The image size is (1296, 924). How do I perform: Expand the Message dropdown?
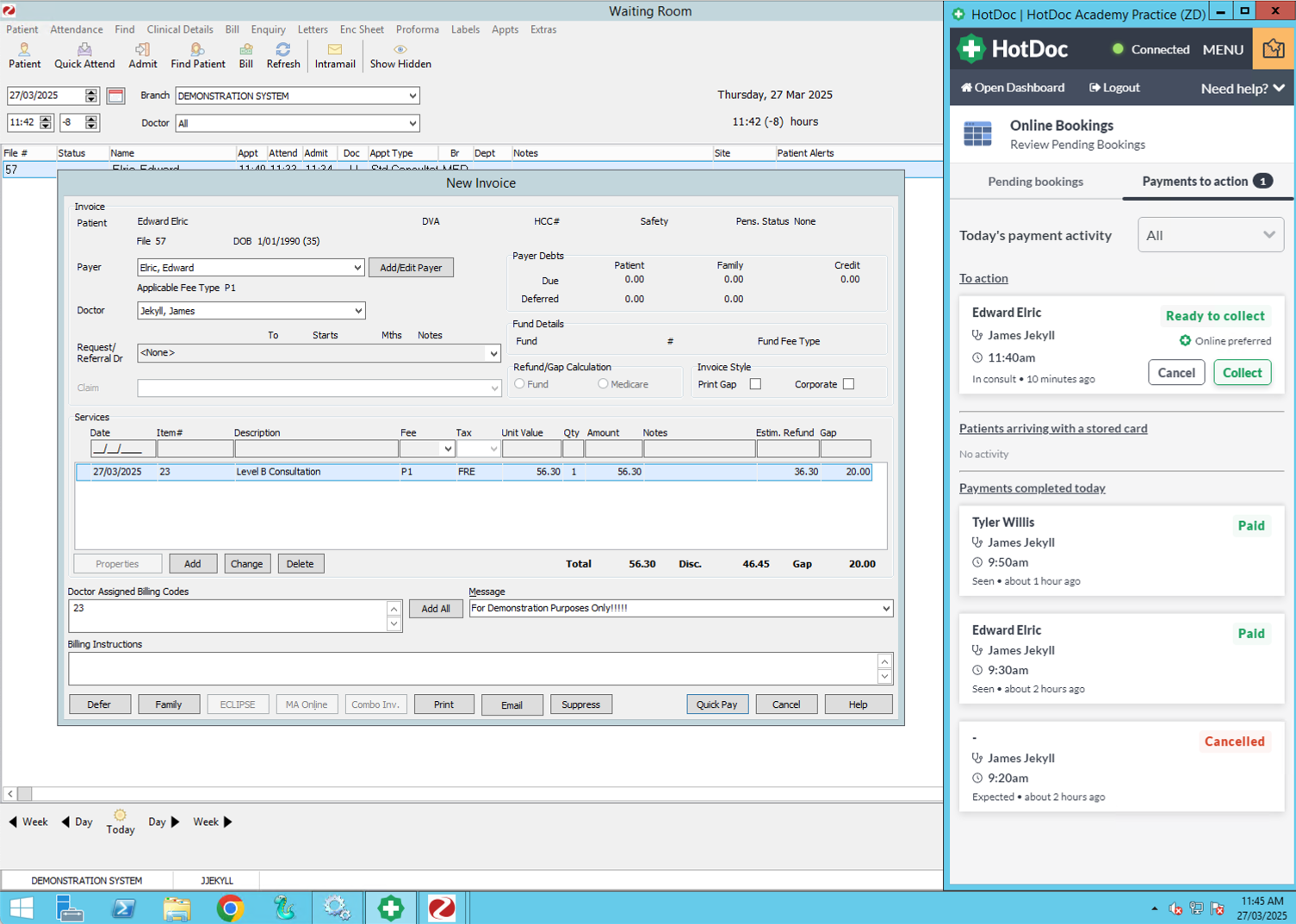click(885, 608)
